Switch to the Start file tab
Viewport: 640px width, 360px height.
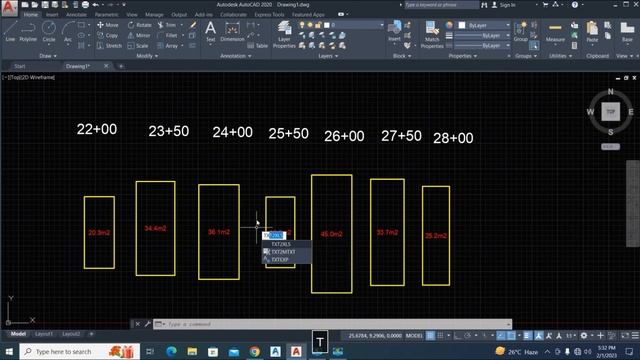(x=20, y=66)
